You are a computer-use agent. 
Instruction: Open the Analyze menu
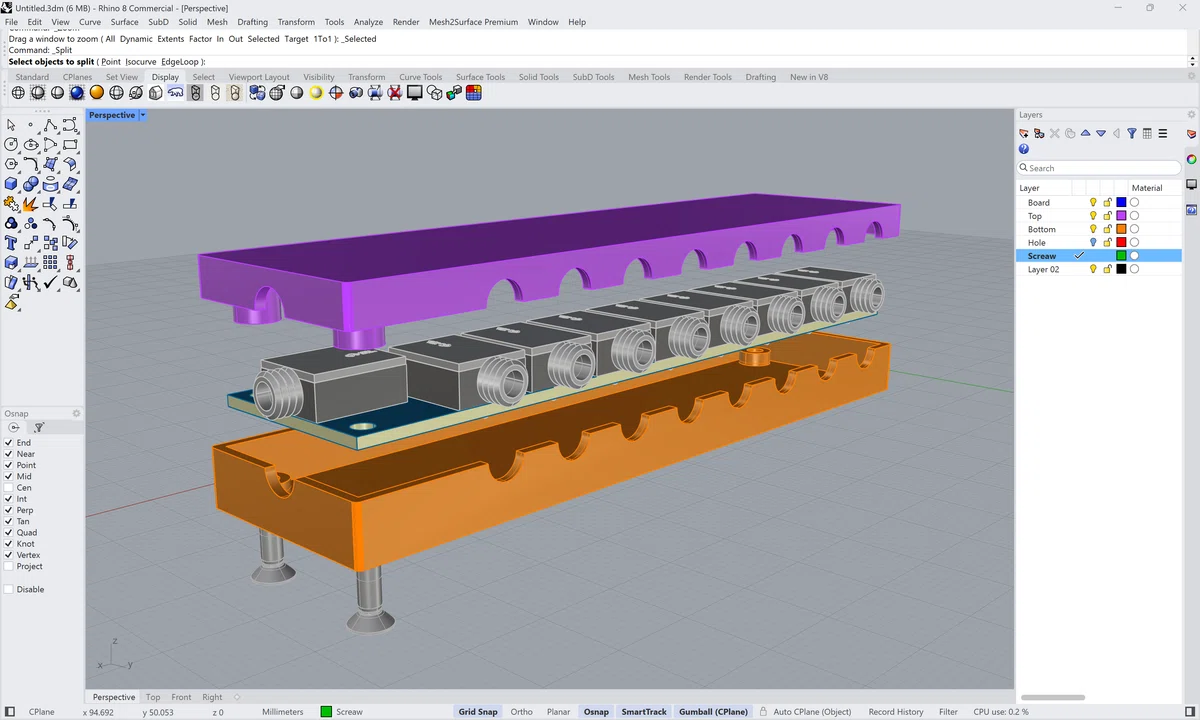pyautogui.click(x=368, y=22)
